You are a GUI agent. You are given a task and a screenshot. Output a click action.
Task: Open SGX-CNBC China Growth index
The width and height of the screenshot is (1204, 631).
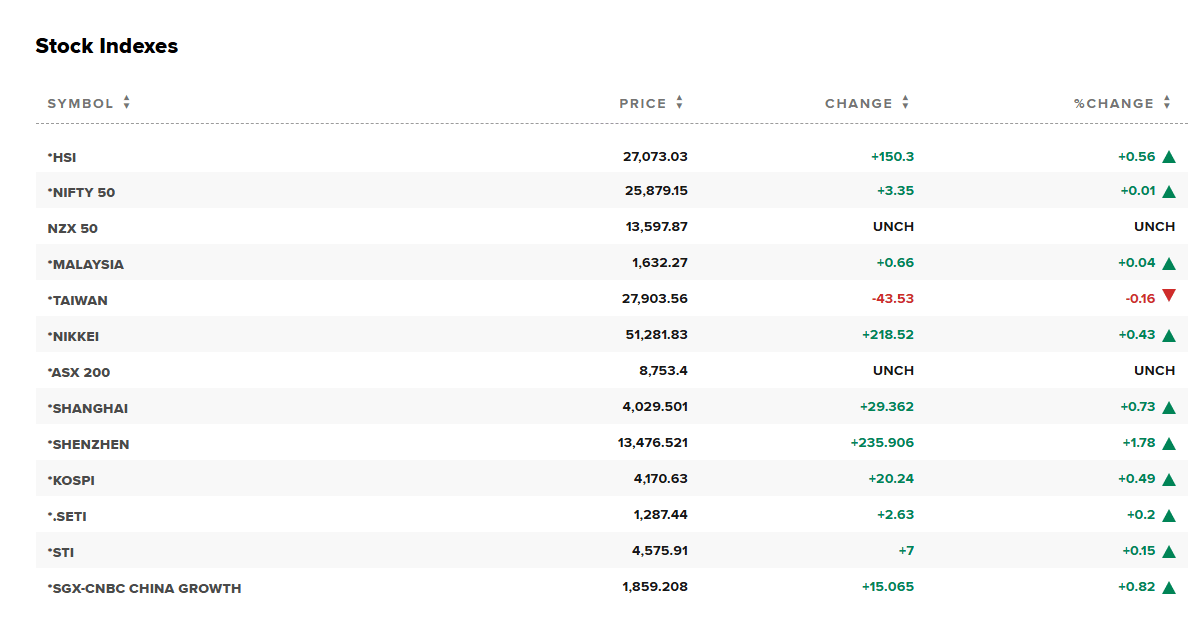point(145,588)
